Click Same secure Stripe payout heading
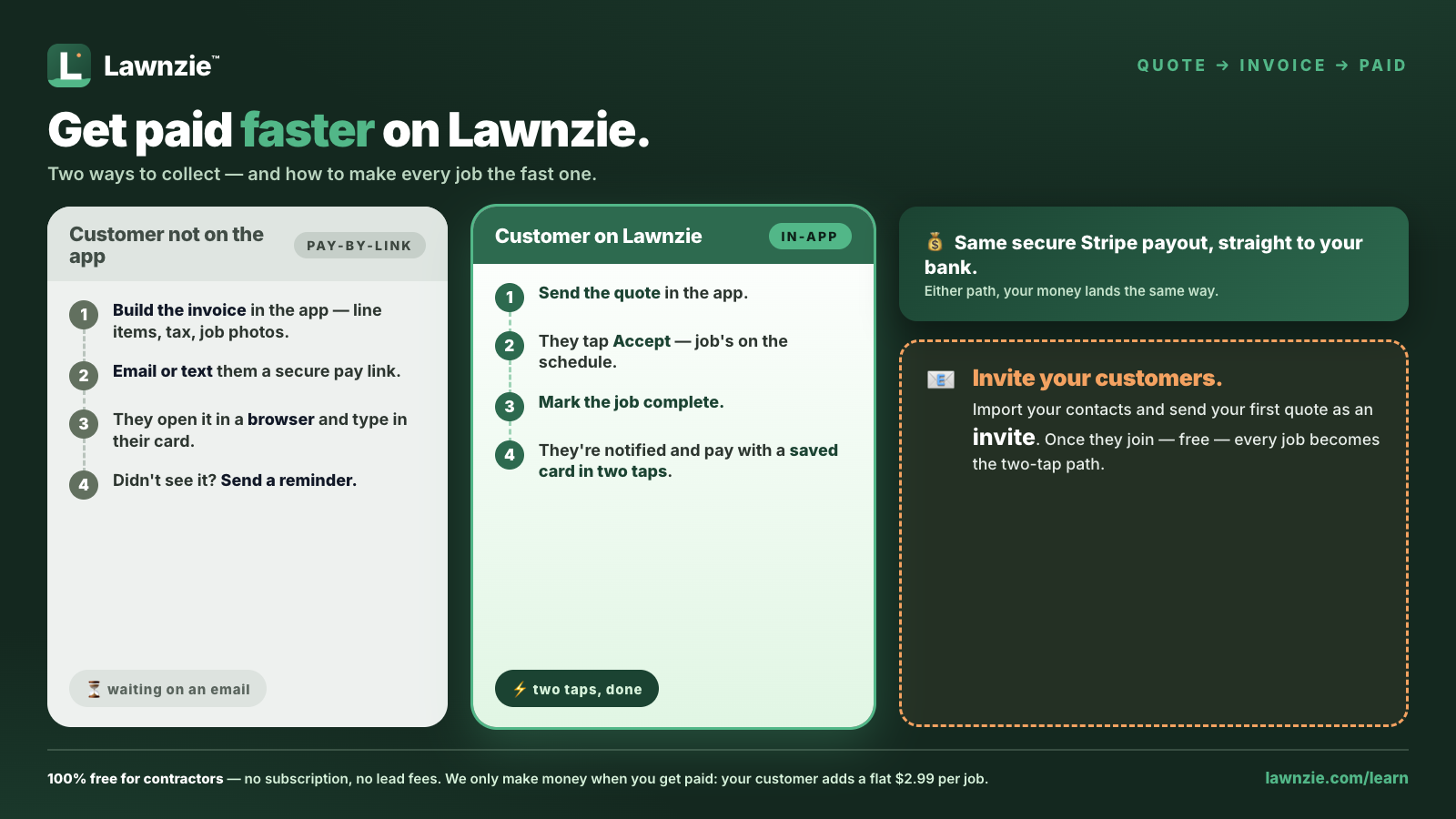The image size is (1456, 819). point(1144,255)
